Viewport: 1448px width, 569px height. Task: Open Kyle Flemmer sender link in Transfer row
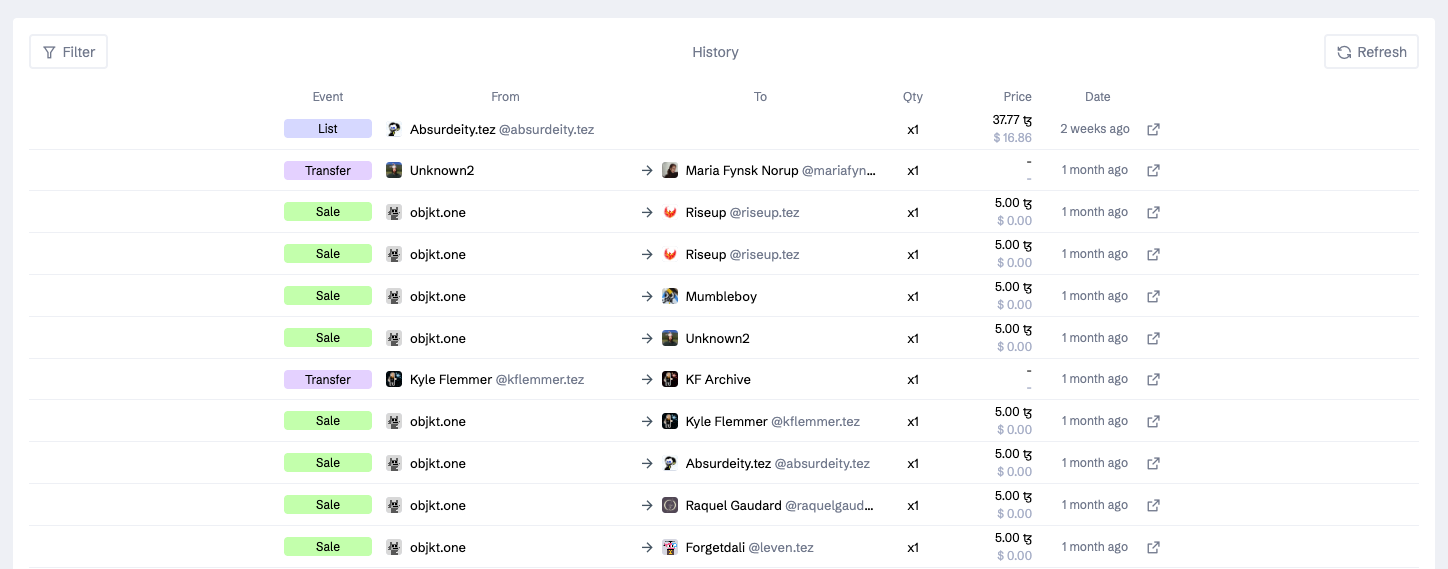(x=497, y=379)
